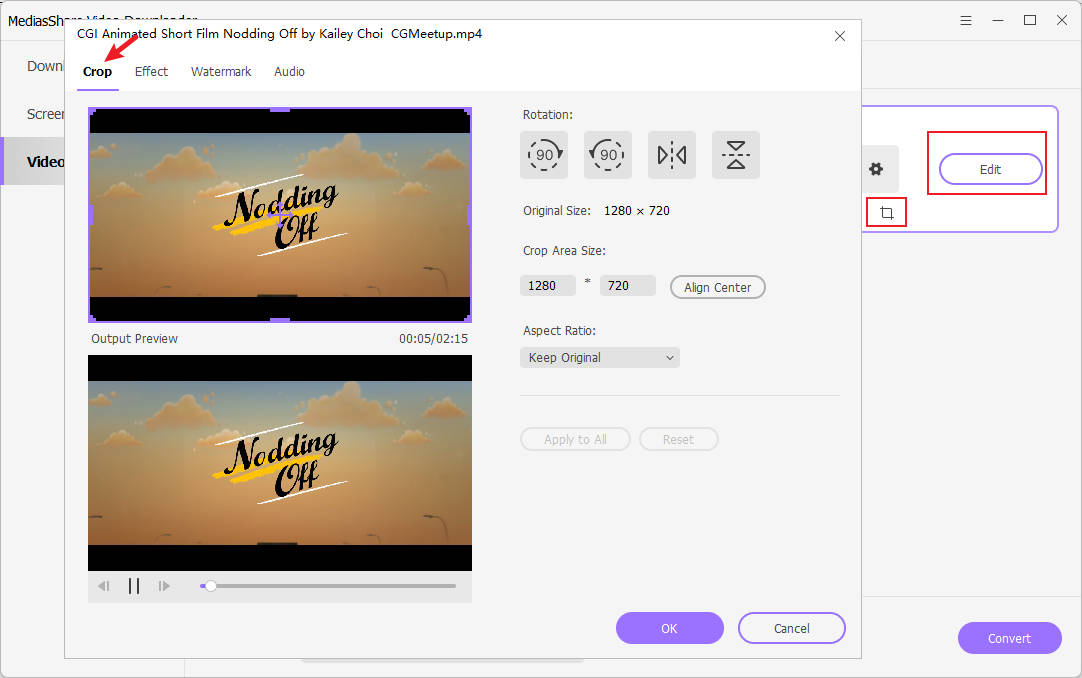1082x678 pixels.
Task: Click the crop width field 1280
Action: (x=548, y=286)
